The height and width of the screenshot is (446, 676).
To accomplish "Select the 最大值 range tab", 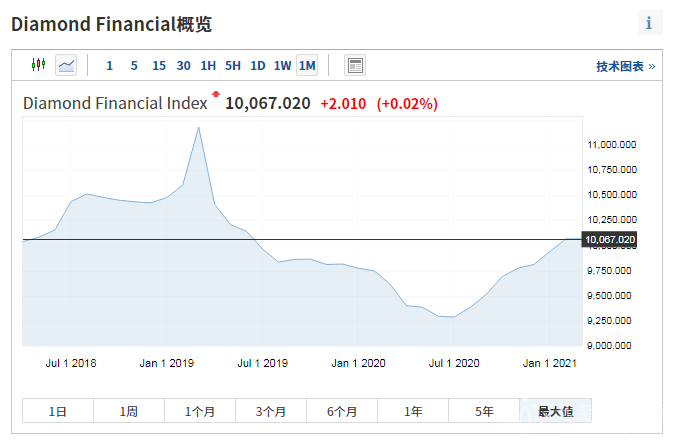I will click(555, 411).
